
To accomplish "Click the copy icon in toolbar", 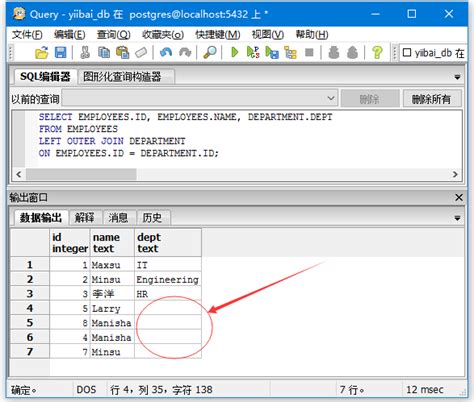I will pyautogui.click(x=104, y=53).
